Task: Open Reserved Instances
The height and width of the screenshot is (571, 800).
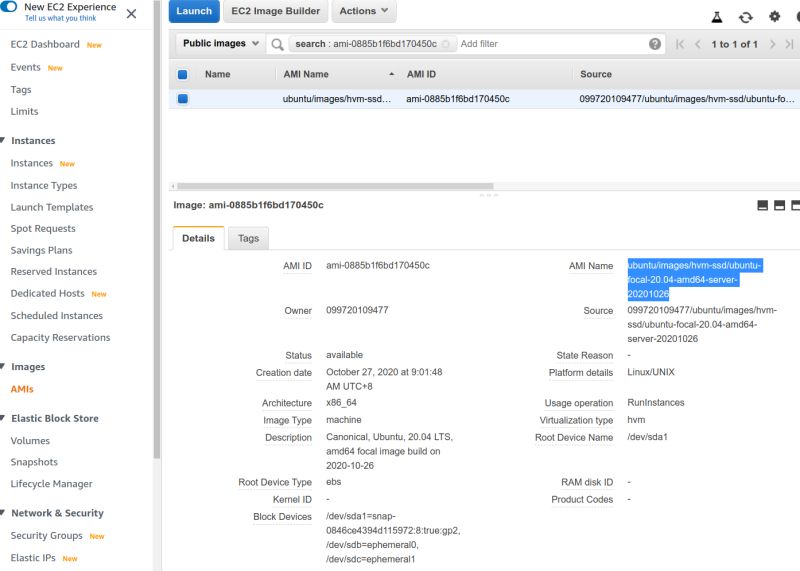Action: point(54,272)
